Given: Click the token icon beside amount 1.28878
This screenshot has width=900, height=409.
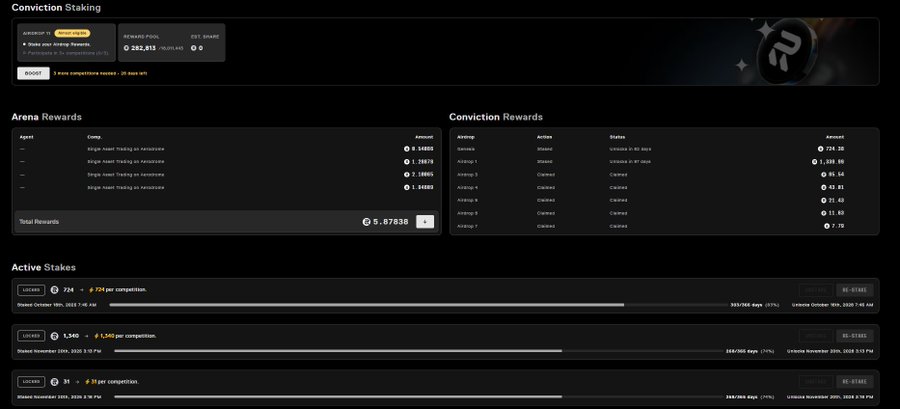Looking at the screenshot, I should (406, 162).
